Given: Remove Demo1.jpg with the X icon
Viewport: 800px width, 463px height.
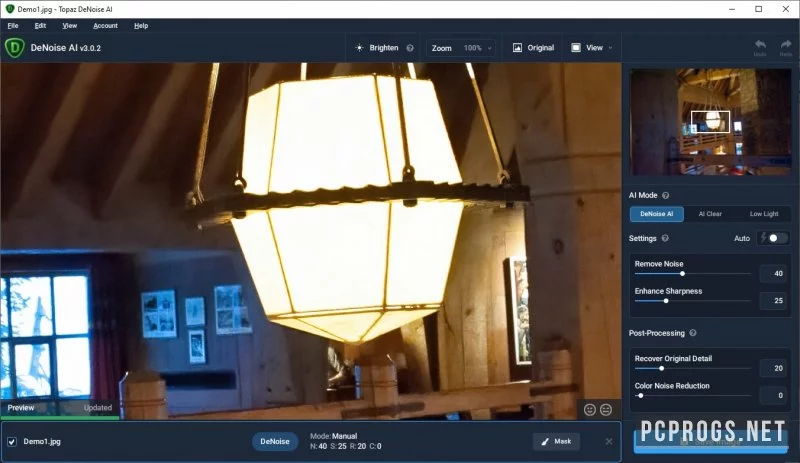Looking at the screenshot, I should click(609, 441).
